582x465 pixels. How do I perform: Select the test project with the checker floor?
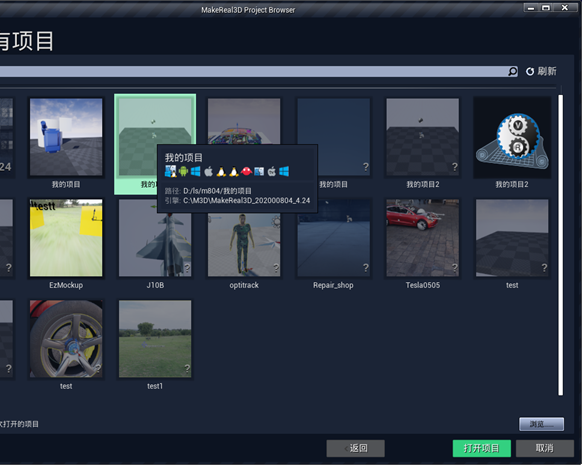[512, 244]
